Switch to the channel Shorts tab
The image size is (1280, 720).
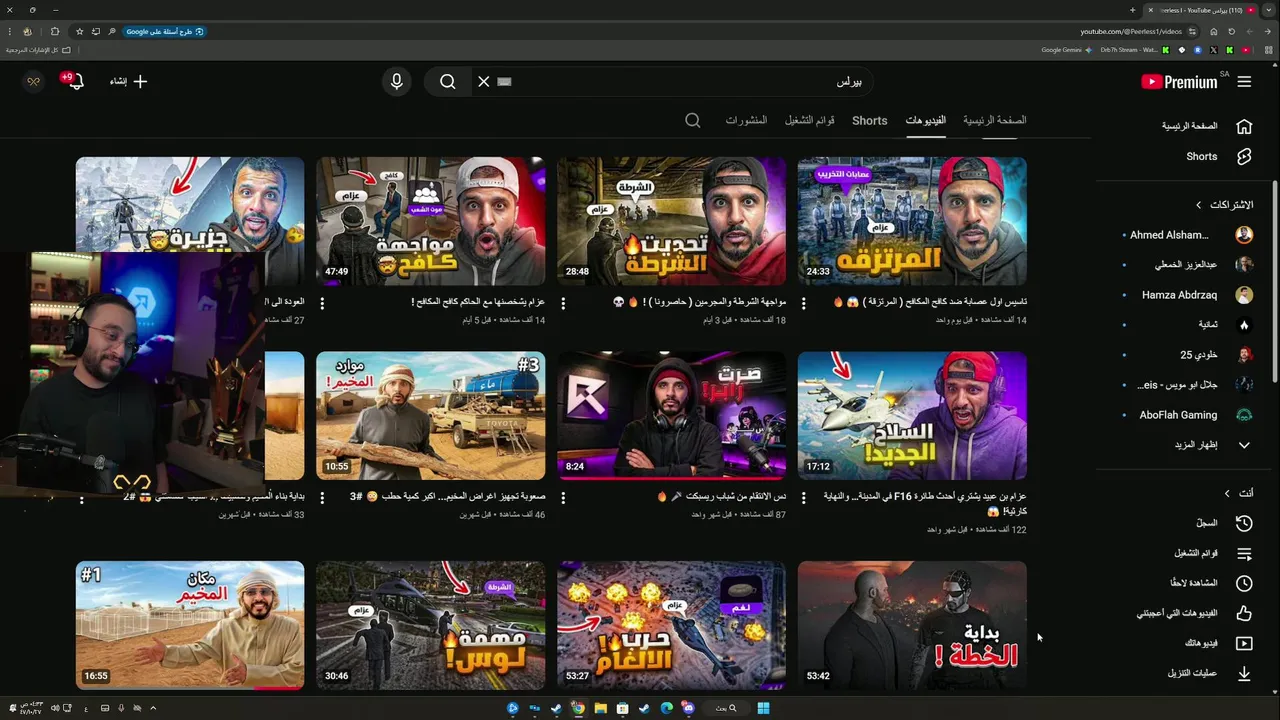pos(870,120)
